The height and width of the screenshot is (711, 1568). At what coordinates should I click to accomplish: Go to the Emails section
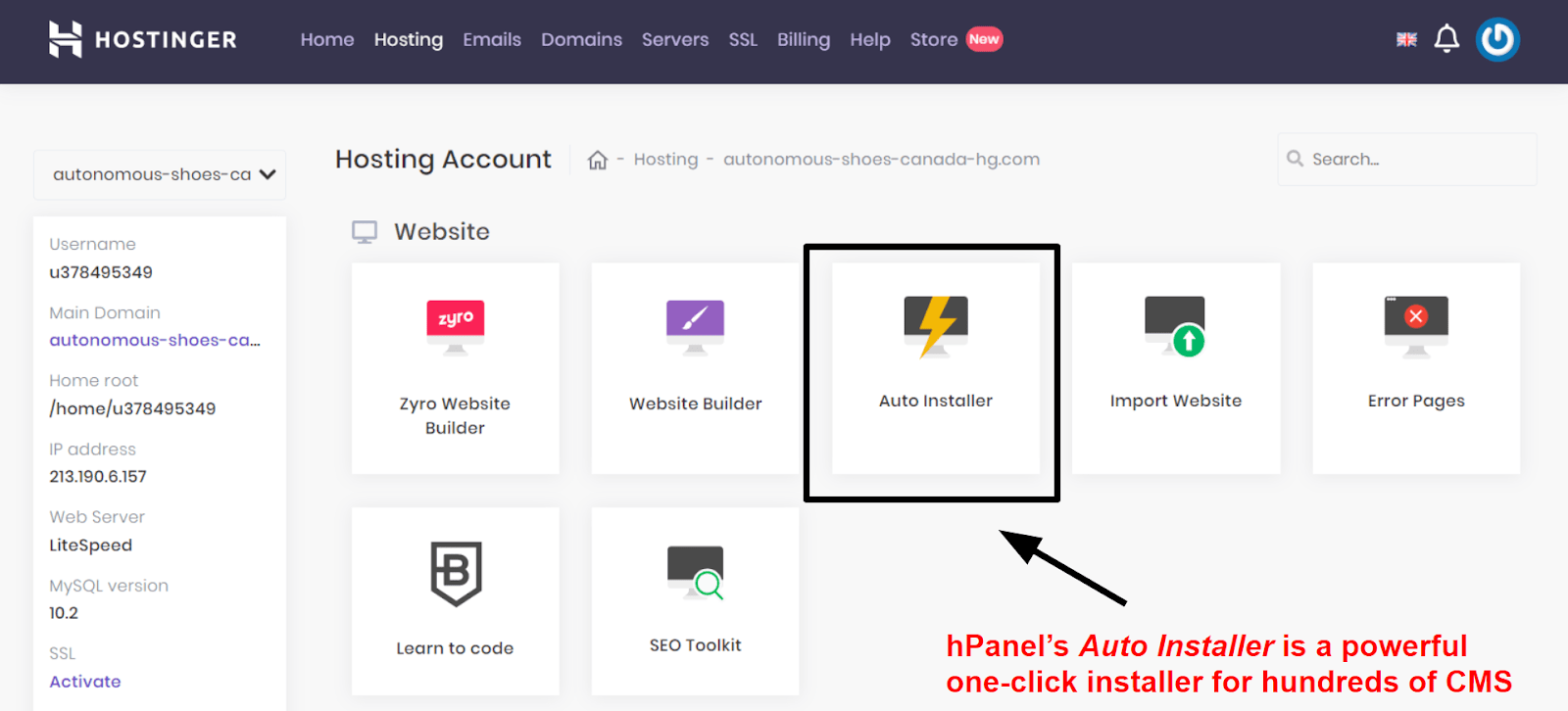(492, 39)
